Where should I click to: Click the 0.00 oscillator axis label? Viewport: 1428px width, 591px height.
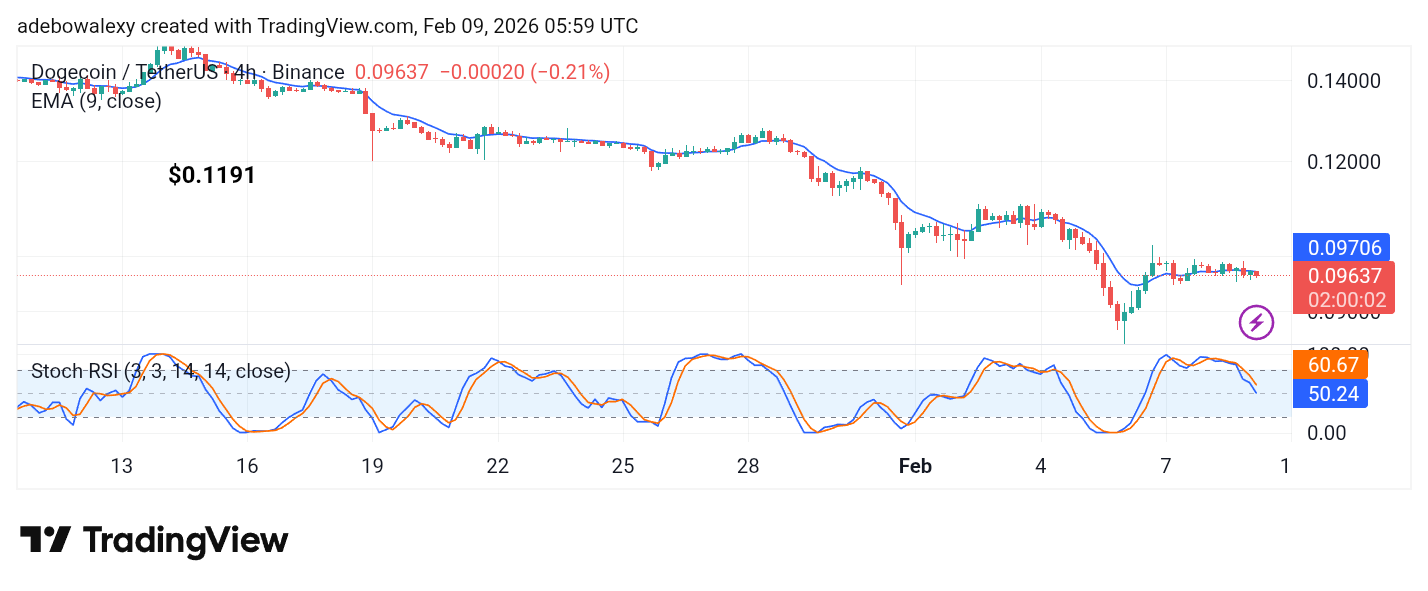(1329, 433)
